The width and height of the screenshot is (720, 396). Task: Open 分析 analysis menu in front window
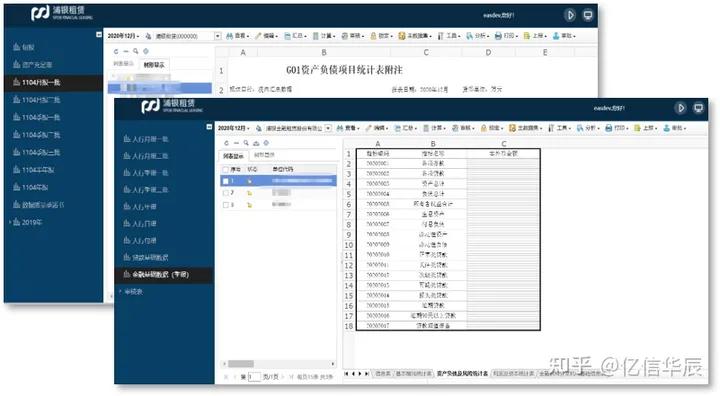point(588,128)
